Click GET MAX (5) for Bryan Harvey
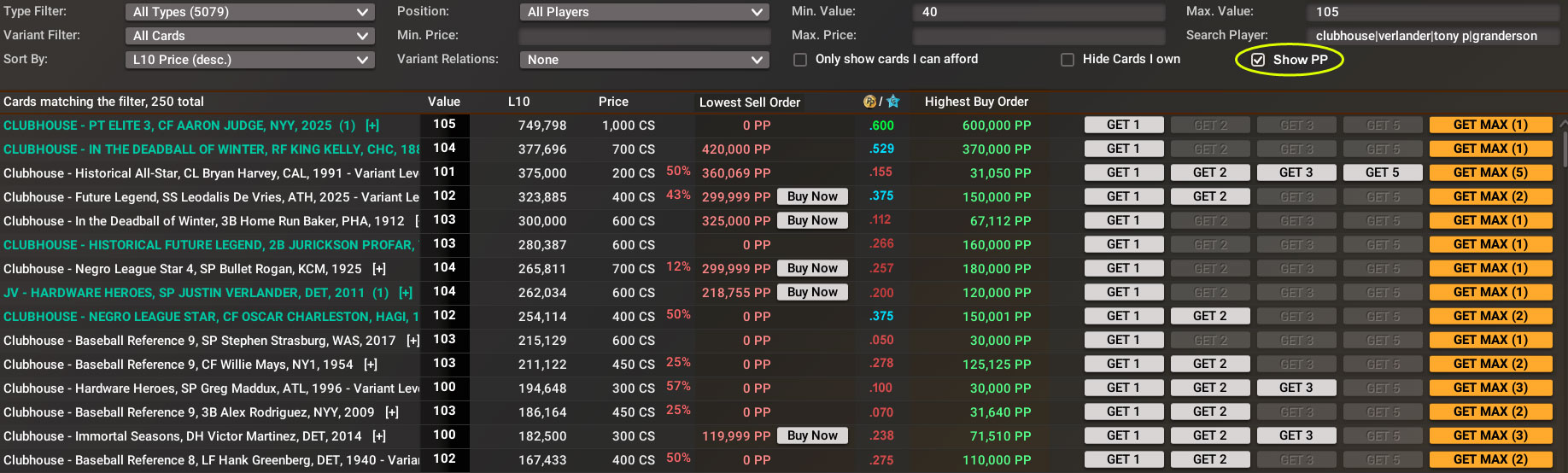 pyautogui.click(x=1490, y=172)
